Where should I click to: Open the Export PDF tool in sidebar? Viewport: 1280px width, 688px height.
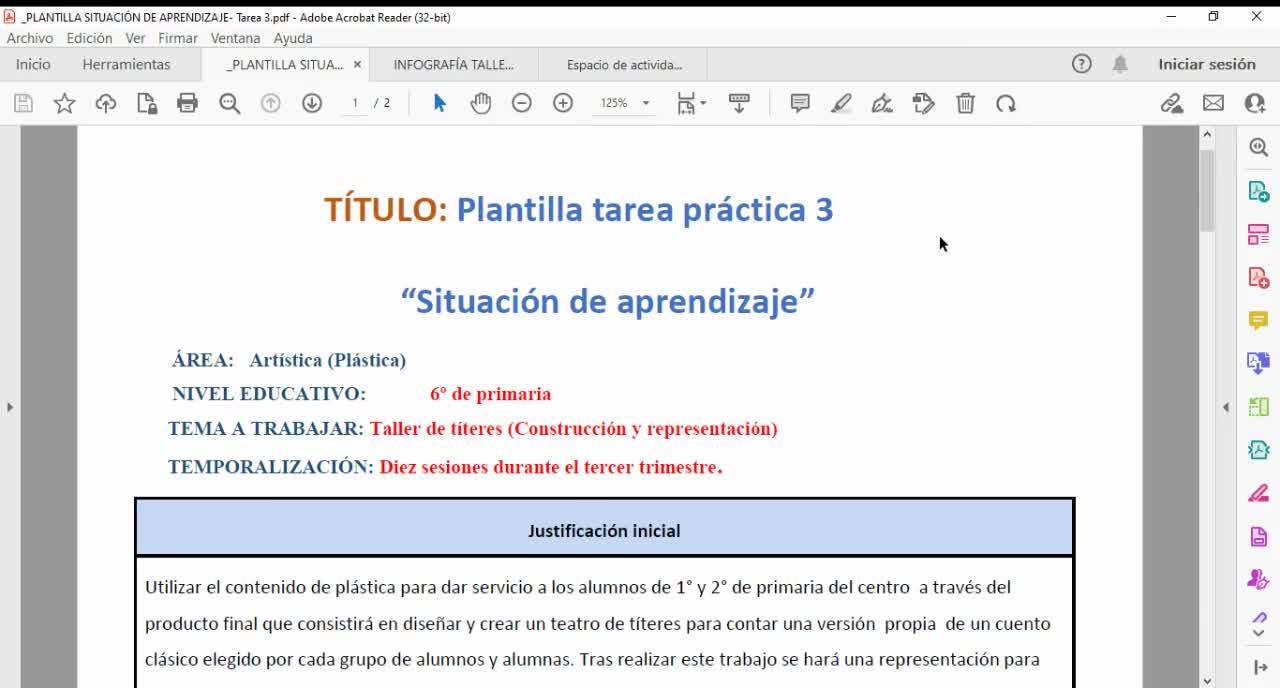(x=1258, y=191)
